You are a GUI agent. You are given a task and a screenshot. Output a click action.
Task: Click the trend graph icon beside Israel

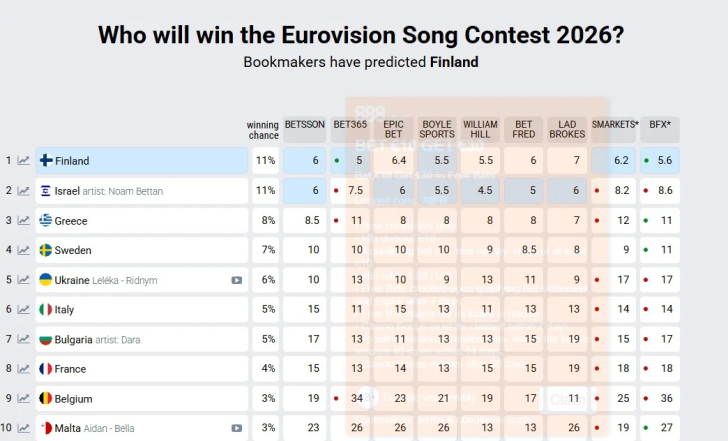(23, 190)
